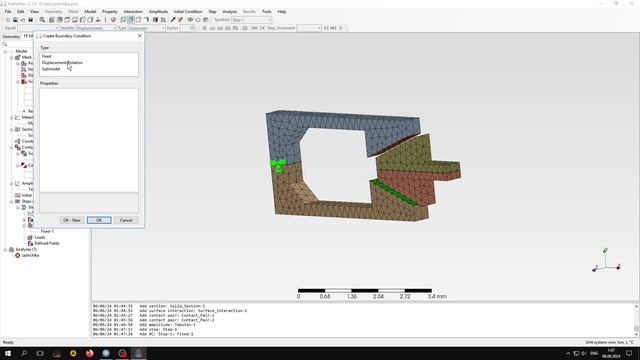
Task: Cancel the Create Boundary Condition dialog
Action: pyautogui.click(x=126, y=220)
